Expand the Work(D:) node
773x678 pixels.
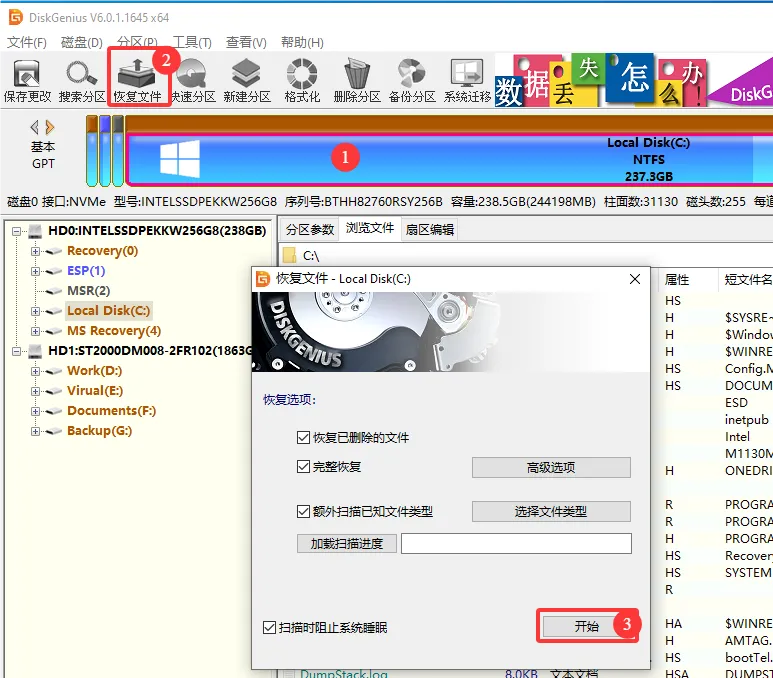35,371
